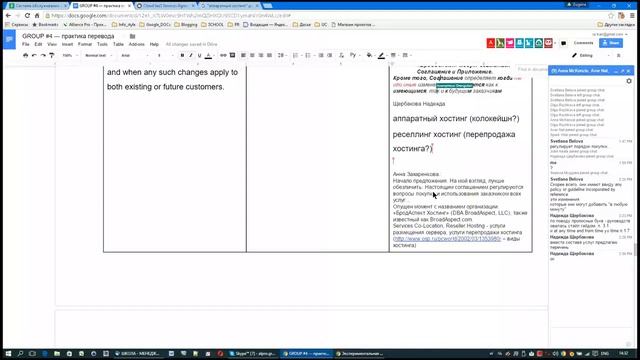Toggle underline formatting

pyautogui.click(x=199, y=56)
